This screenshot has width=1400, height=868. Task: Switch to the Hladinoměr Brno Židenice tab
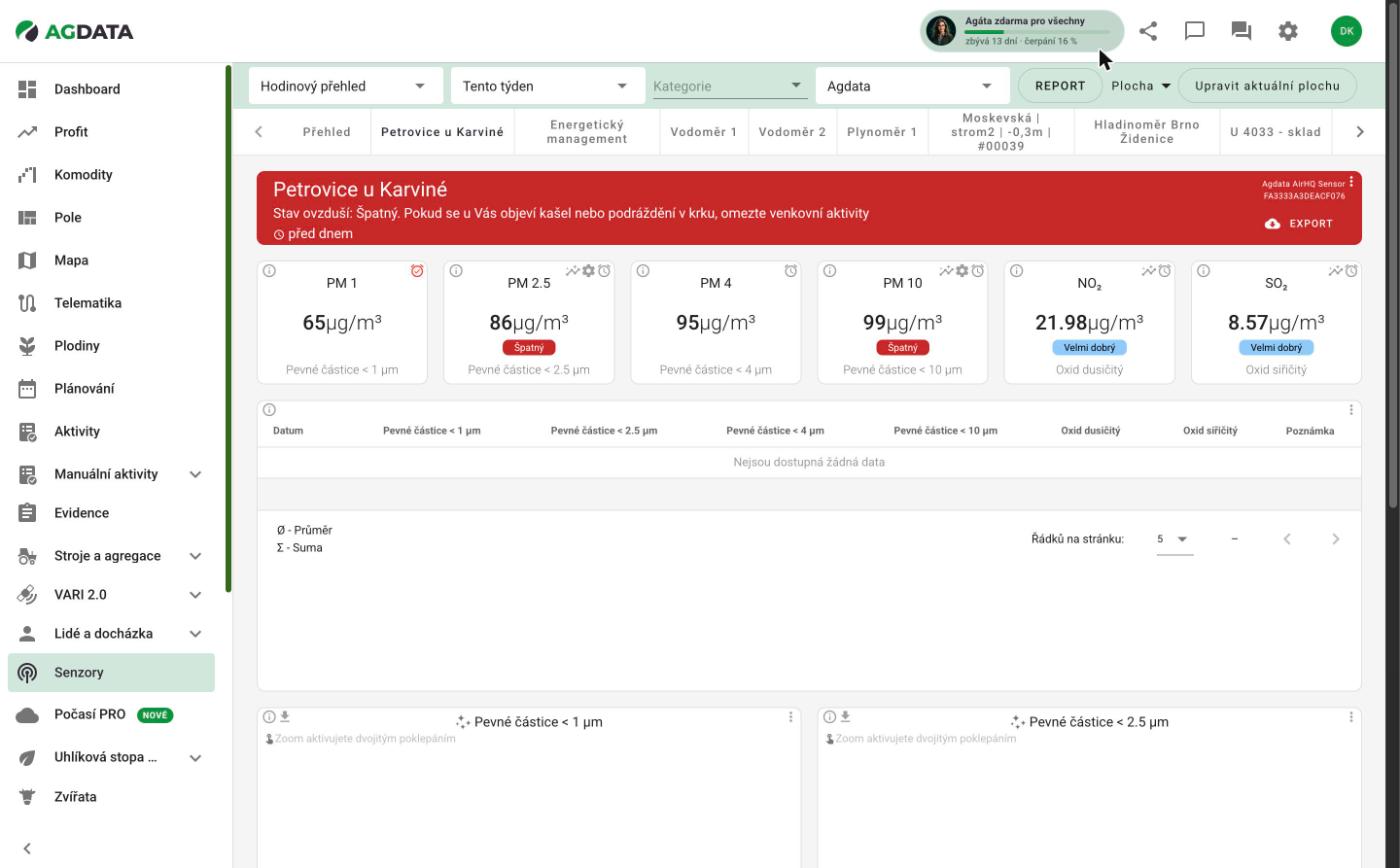(x=1146, y=132)
